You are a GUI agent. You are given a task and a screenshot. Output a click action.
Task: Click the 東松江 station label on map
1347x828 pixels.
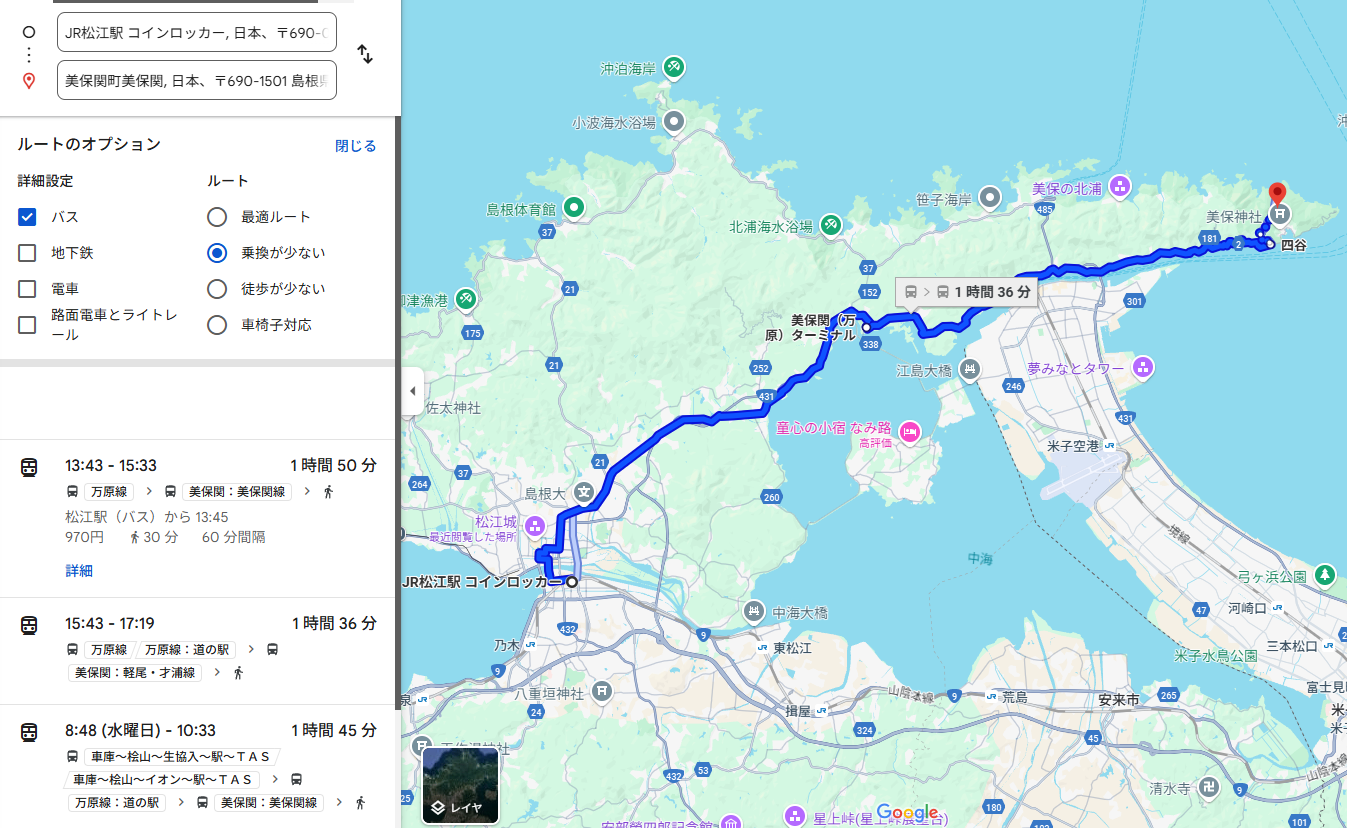793,648
